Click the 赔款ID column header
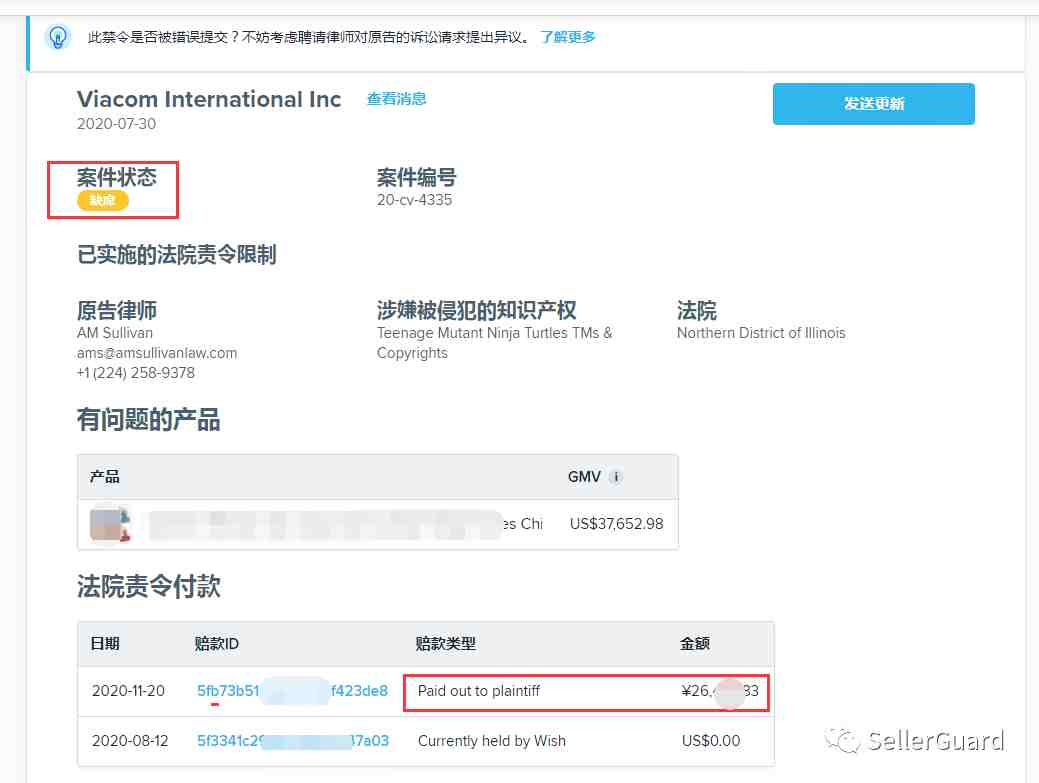The width and height of the screenshot is (1039, 783). [x=217, y=644]
